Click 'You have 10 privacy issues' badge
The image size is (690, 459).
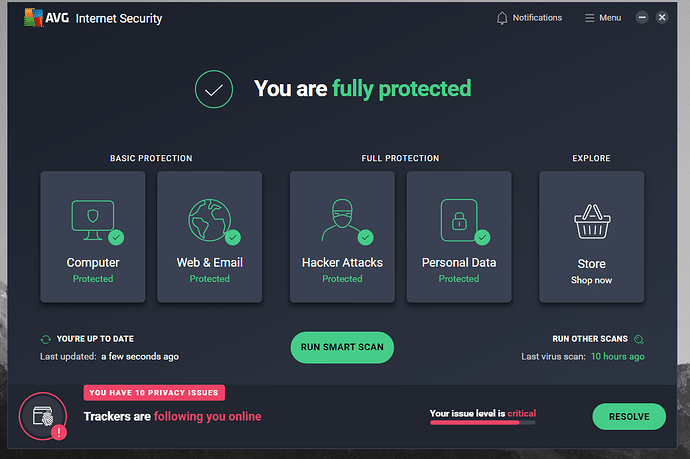[154, 393]
